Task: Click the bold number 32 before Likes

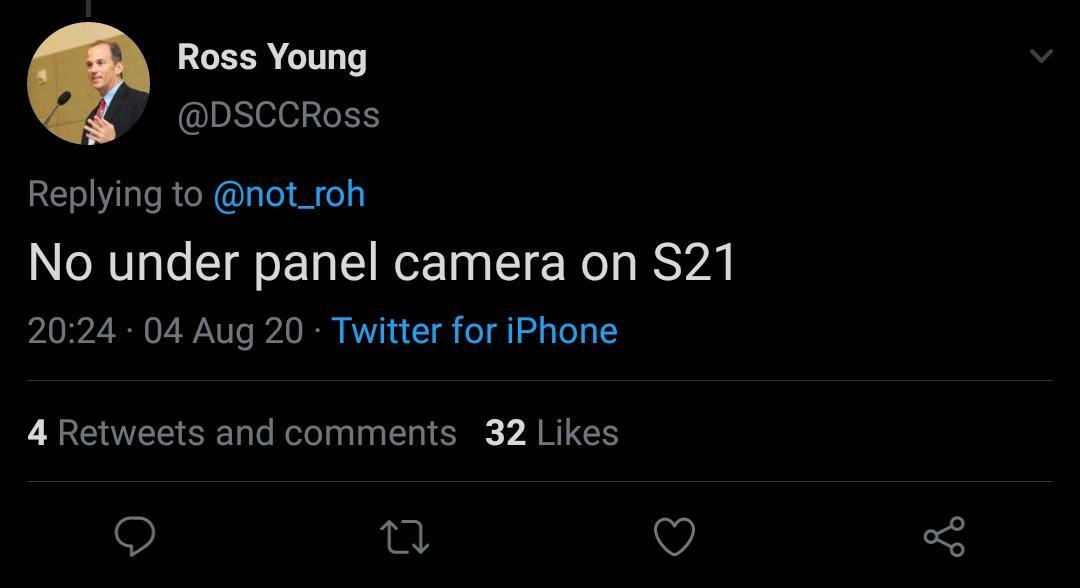Action: point(505,432)
